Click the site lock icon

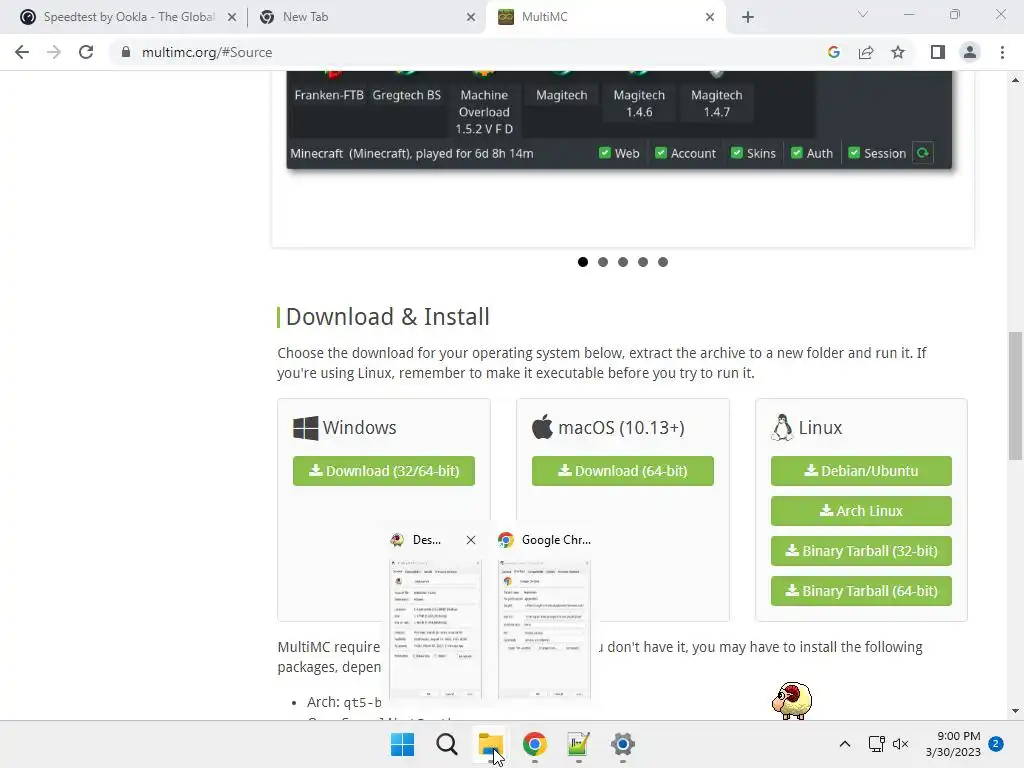126,52
